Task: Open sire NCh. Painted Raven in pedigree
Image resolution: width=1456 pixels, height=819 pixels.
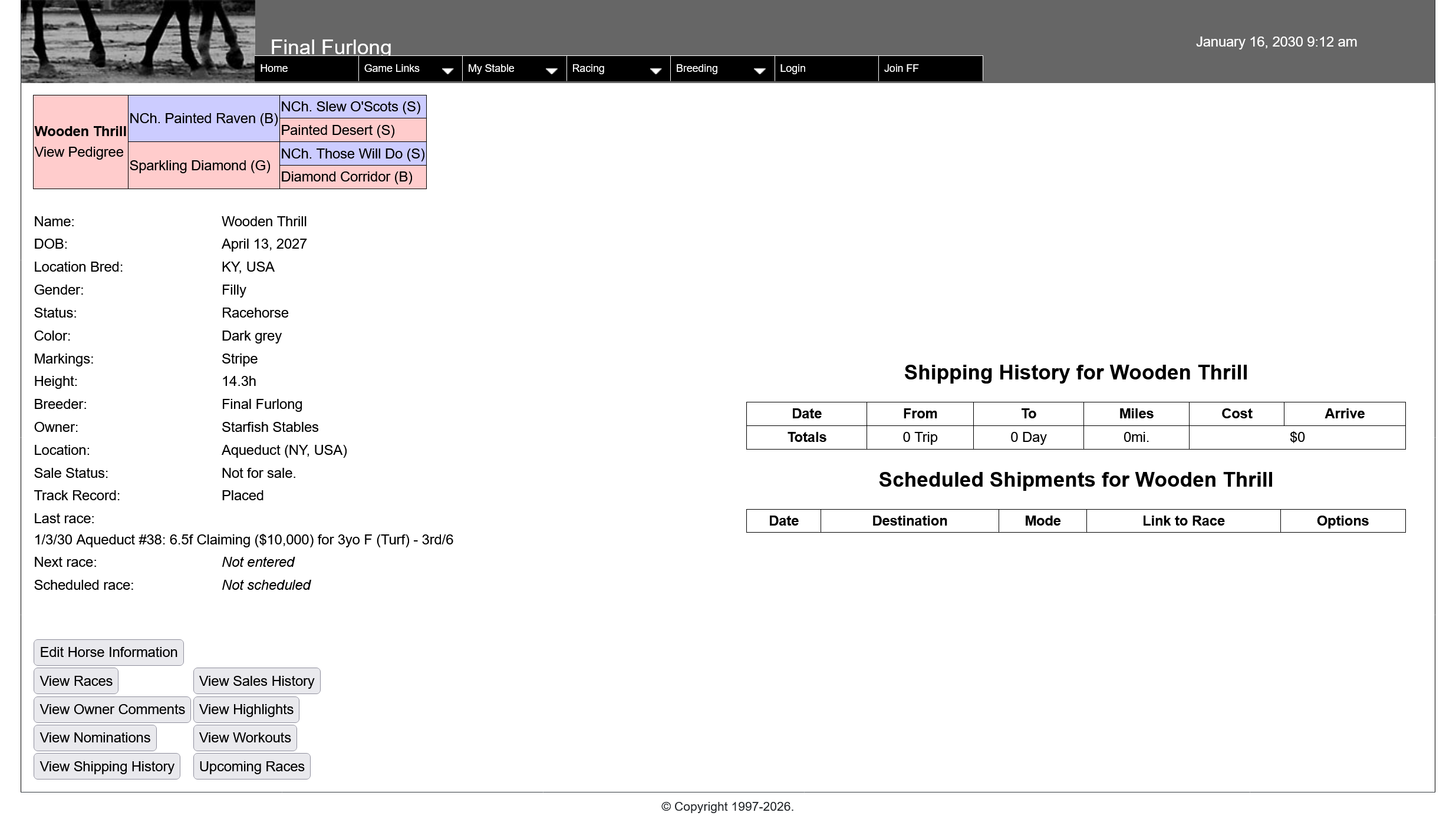Action: click(x=203, y=118)
